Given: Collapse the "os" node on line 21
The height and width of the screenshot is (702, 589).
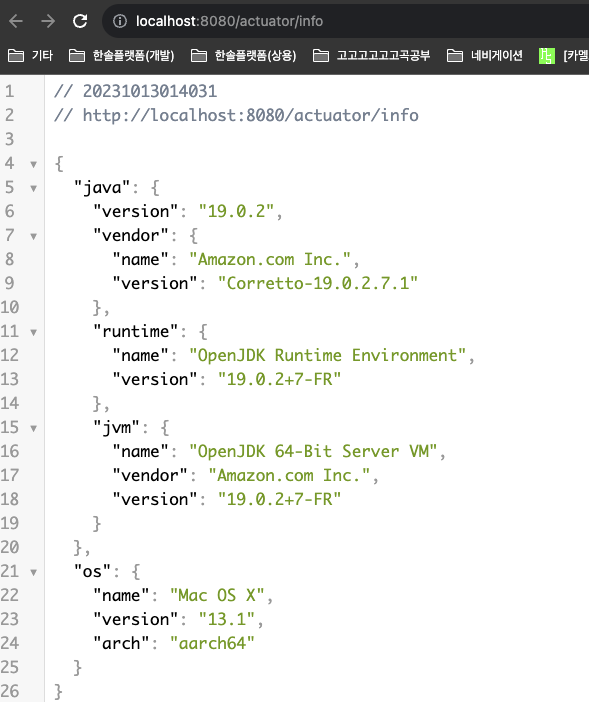Looking at the screenshot, I should pos(34,572).
